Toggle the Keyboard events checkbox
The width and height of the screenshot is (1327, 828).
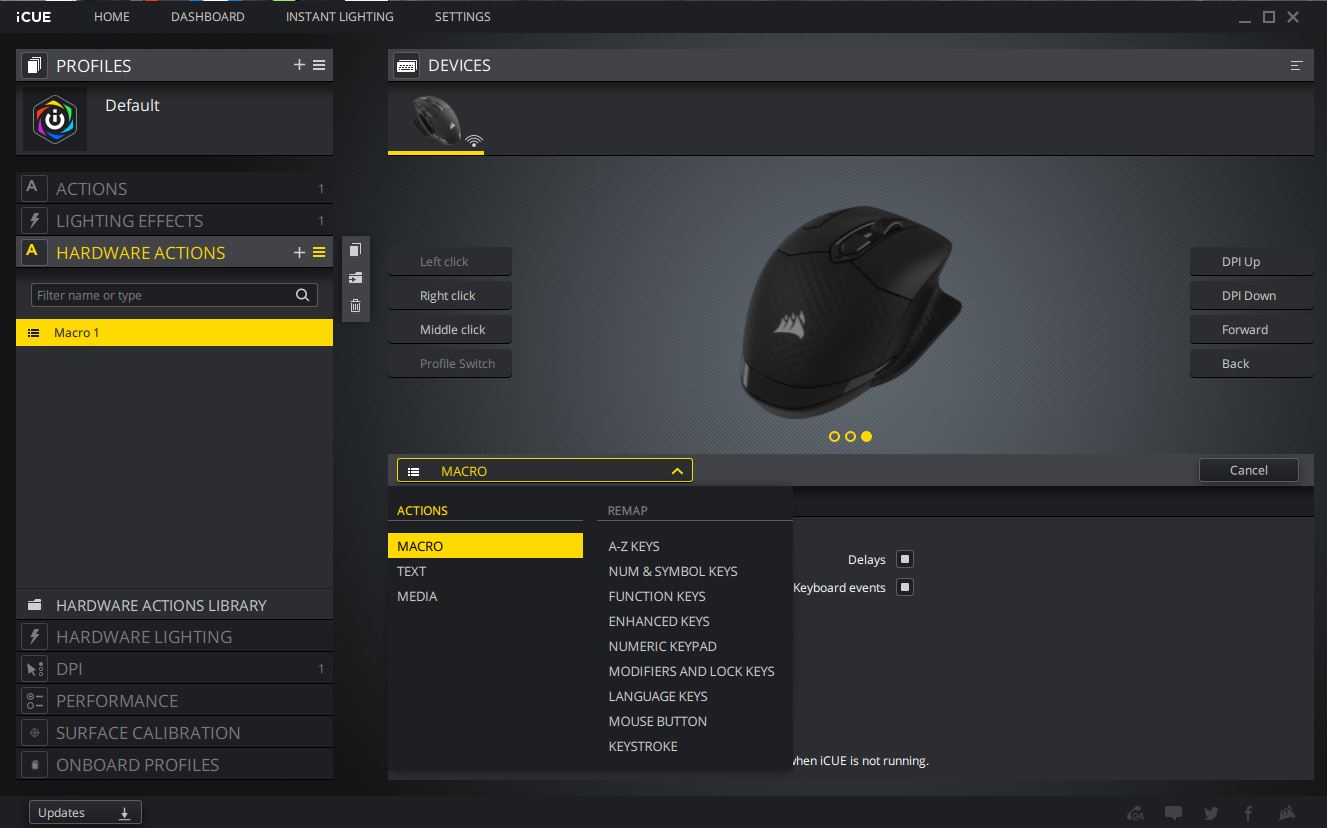point(905,587)
